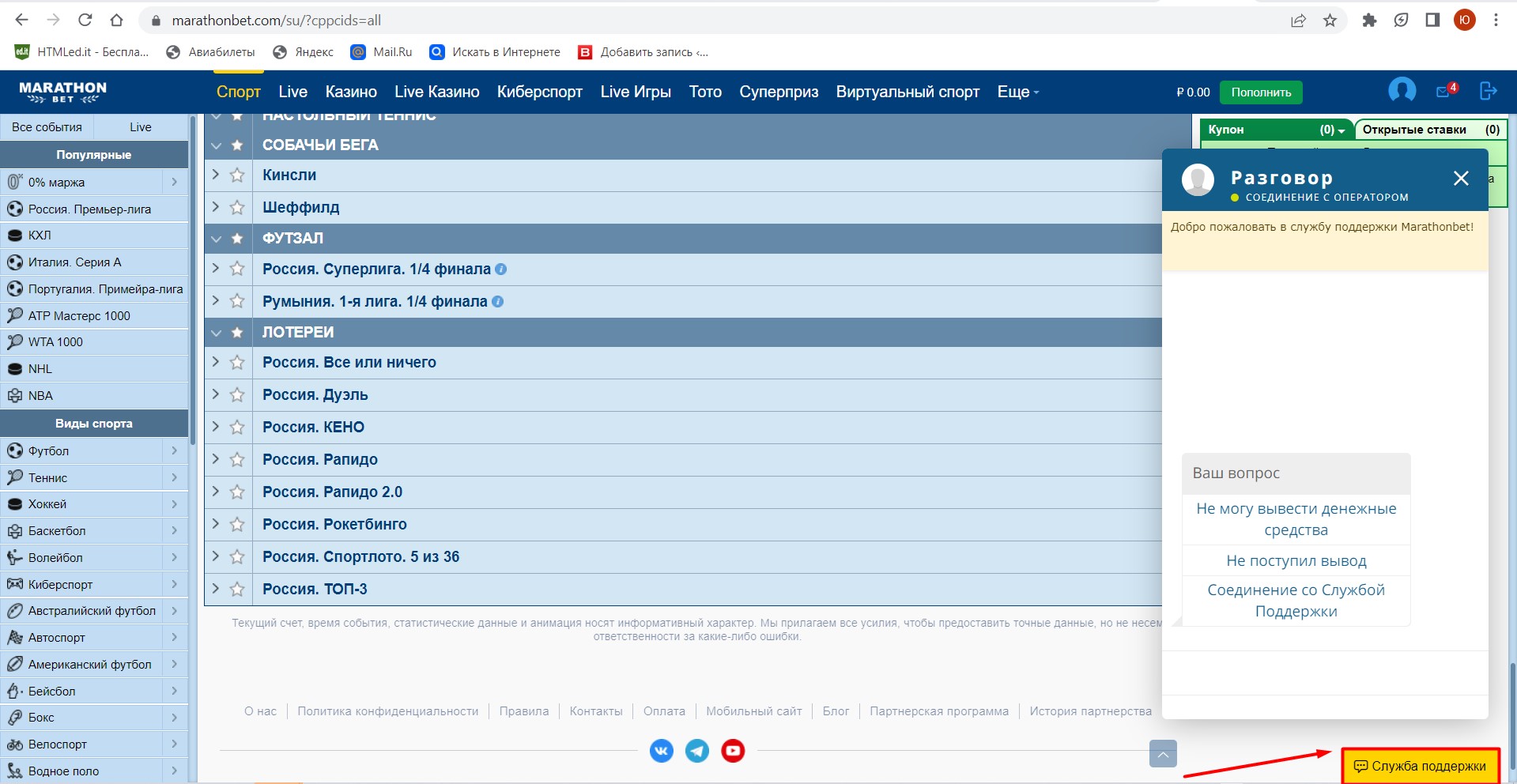
Task: Collapse the ФУТЗАЛ section
Action: click(x=216, y=239)
